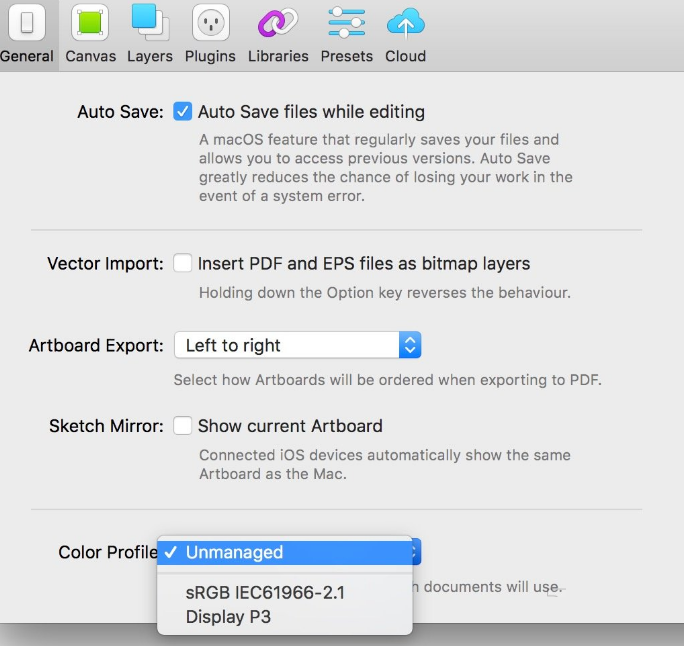Click the Presets tab label
This screenshot has width=684, height=646.
[346, 56]
